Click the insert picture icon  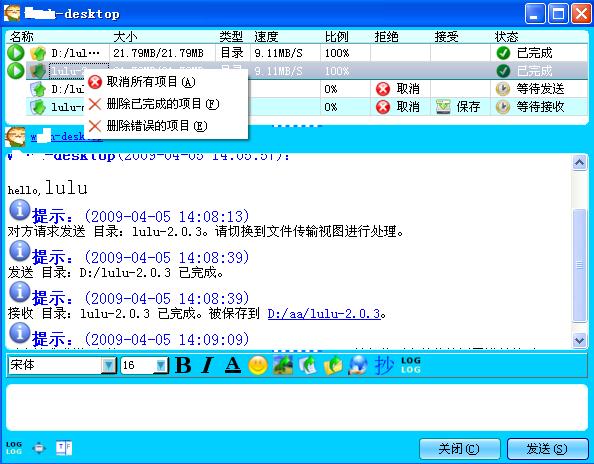283,365
